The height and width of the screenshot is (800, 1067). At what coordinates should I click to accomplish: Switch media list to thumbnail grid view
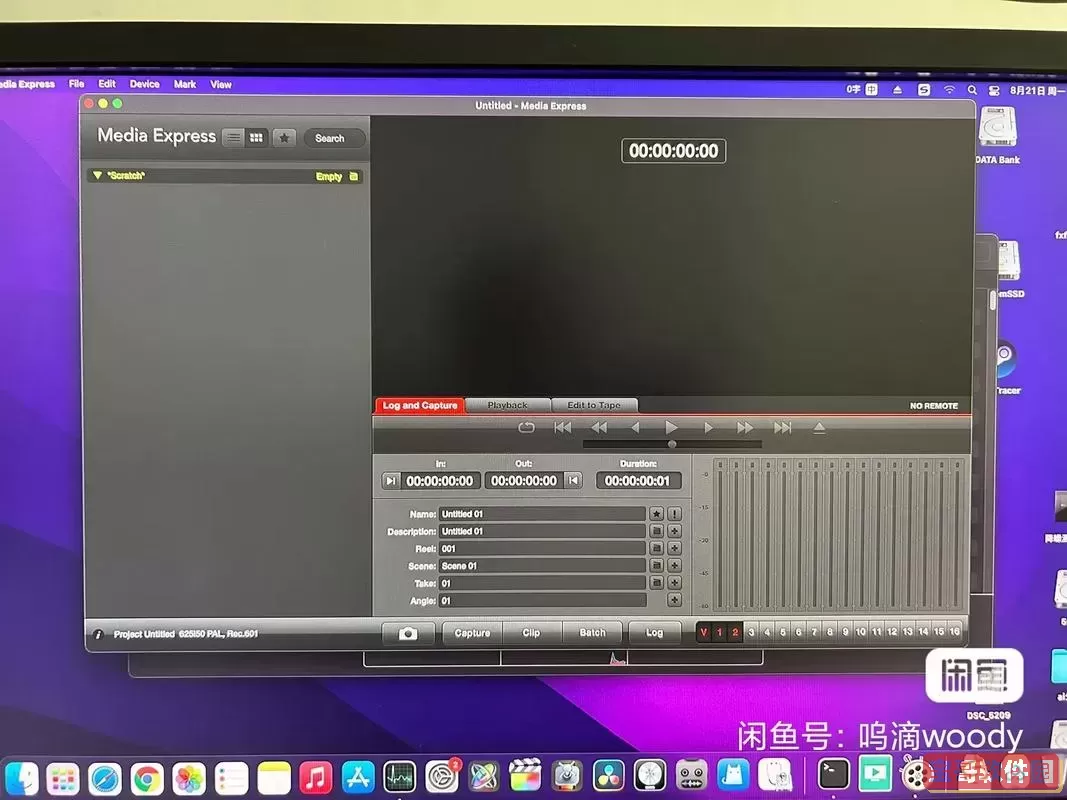pos(257,138)
